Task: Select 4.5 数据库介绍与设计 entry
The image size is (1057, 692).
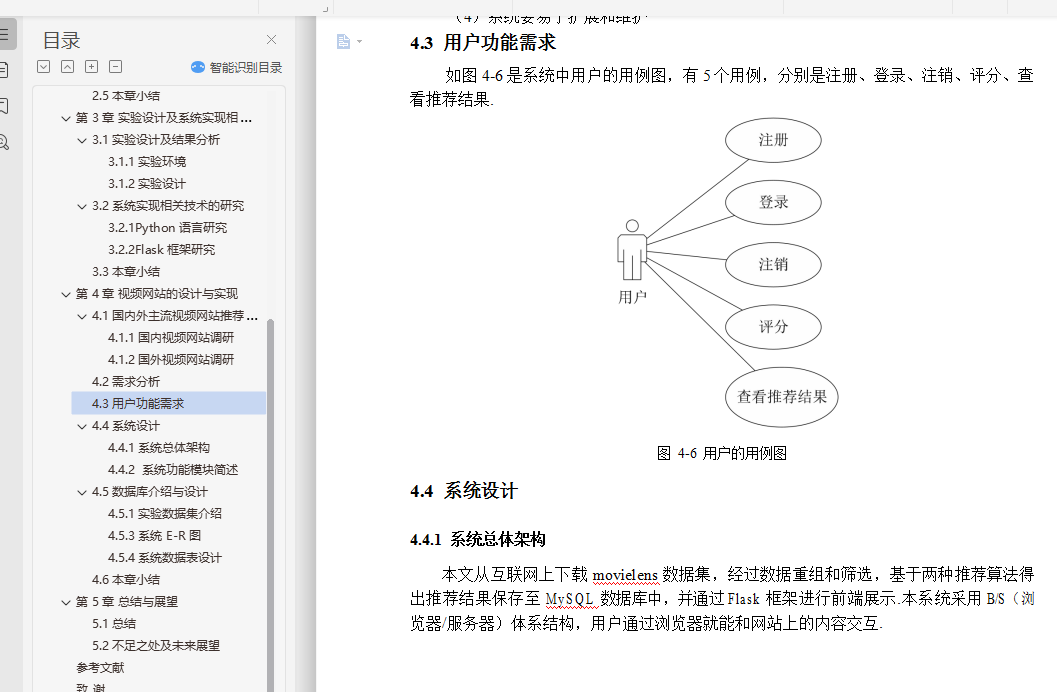Action: (150, 492)
